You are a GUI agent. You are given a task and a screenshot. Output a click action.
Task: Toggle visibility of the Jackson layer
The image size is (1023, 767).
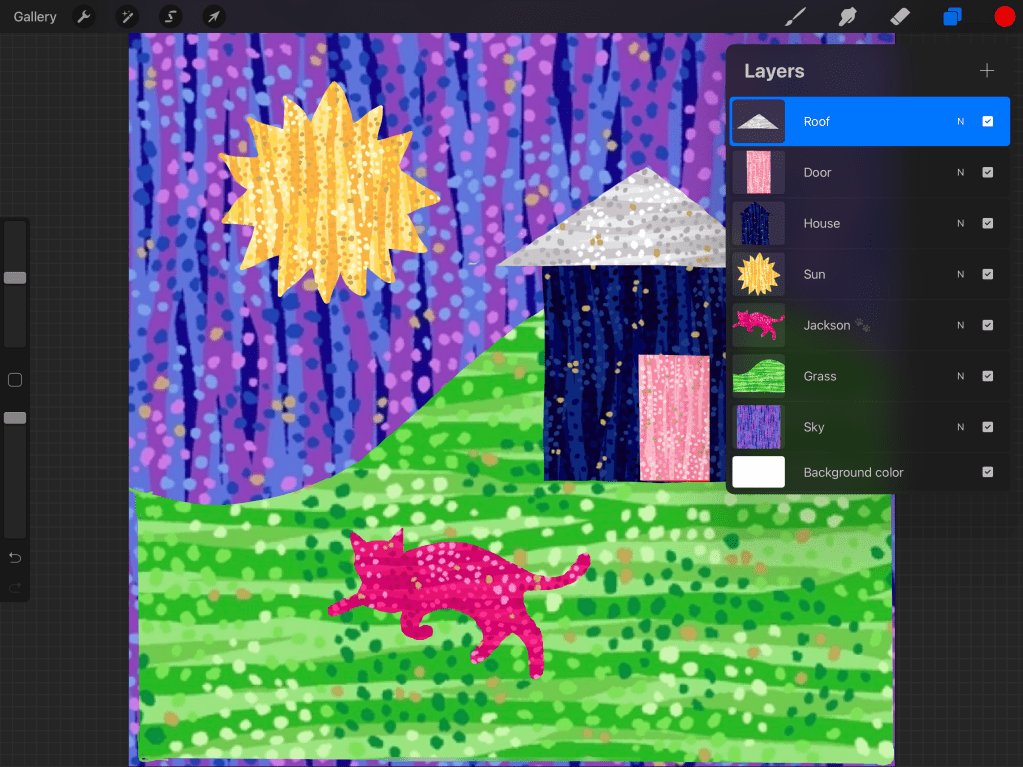point(988,325)
